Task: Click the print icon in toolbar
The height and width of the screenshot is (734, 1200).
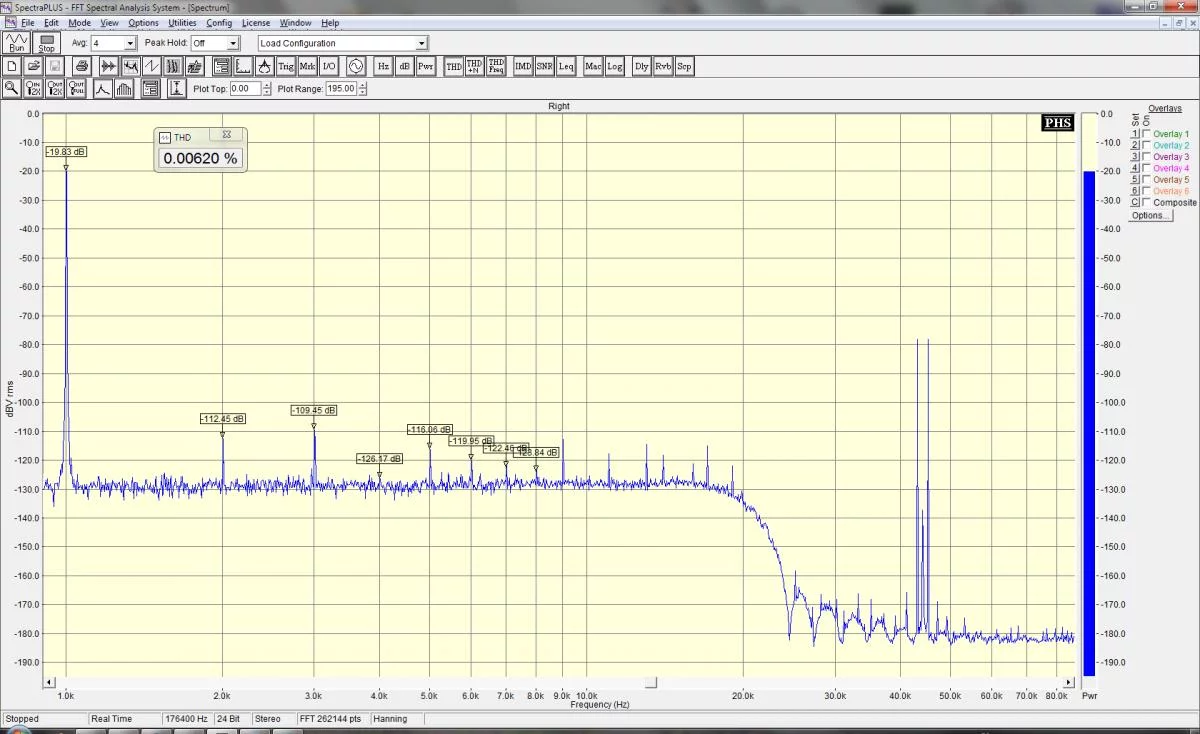Action: (83, 66)
